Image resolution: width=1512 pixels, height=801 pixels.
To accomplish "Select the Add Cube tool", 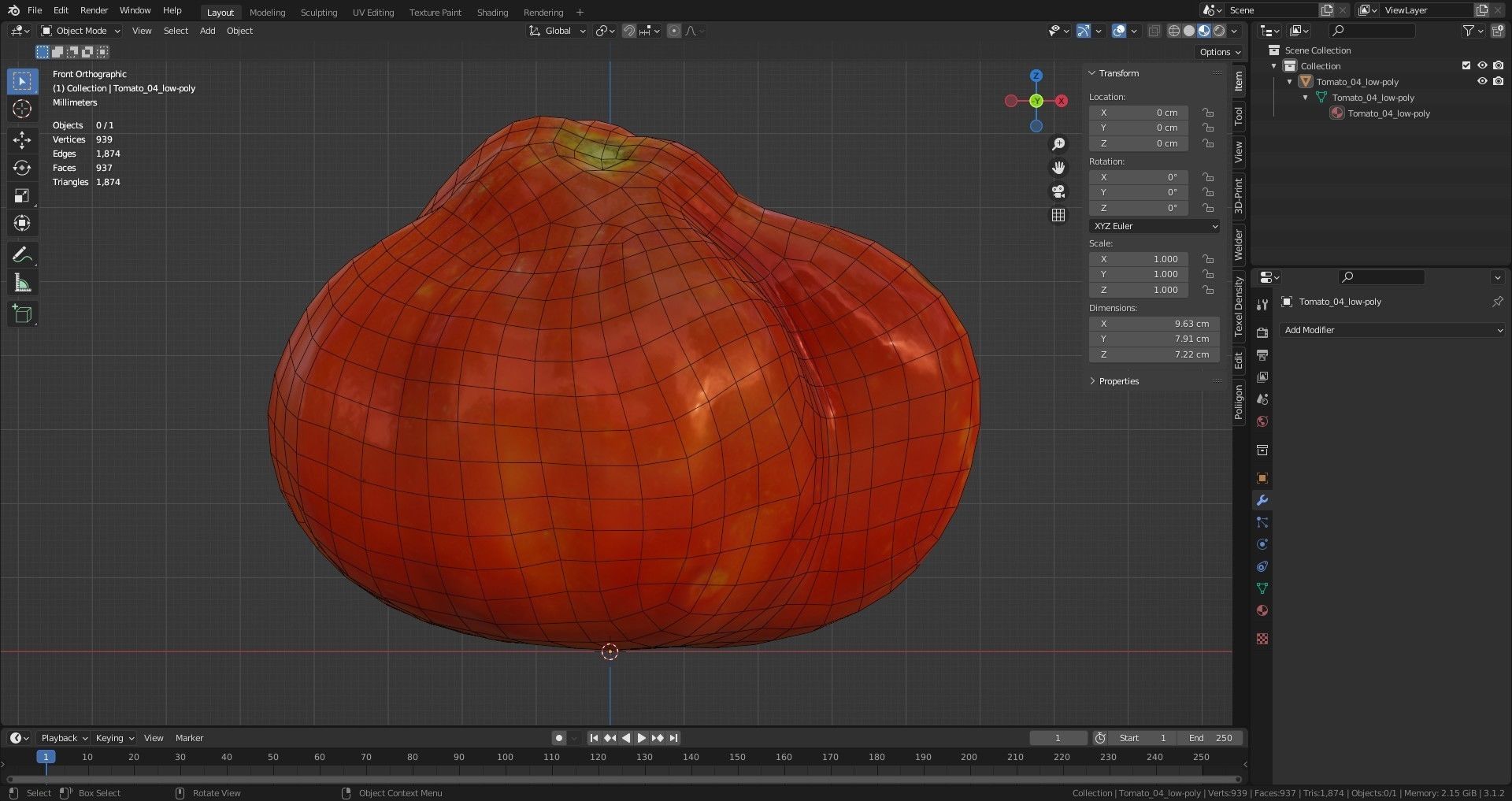I will click(x=22, y=314).
